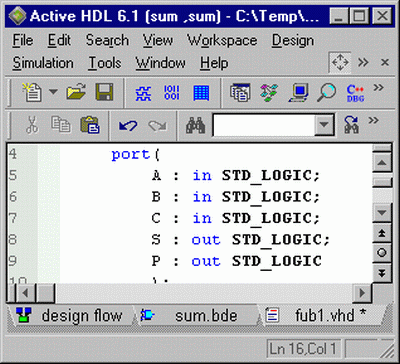The width and height of the screenshot is (400, 364).
Task: Click the computer monitor icon
Action: pyautogui.click(x=298, y=93)
